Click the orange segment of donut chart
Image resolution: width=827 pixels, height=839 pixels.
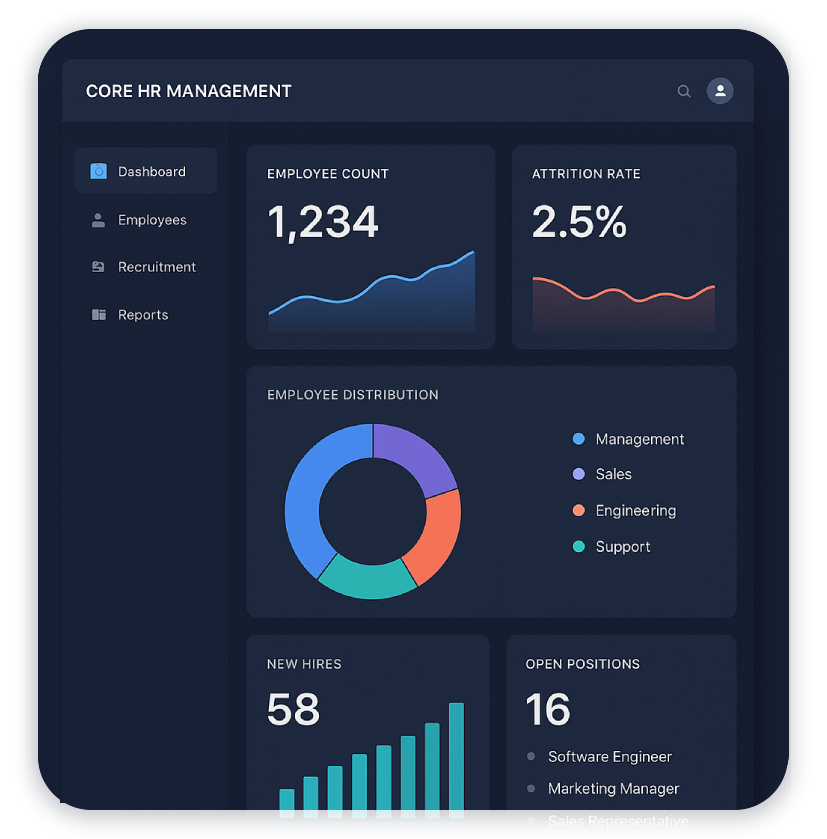(443, 535)
